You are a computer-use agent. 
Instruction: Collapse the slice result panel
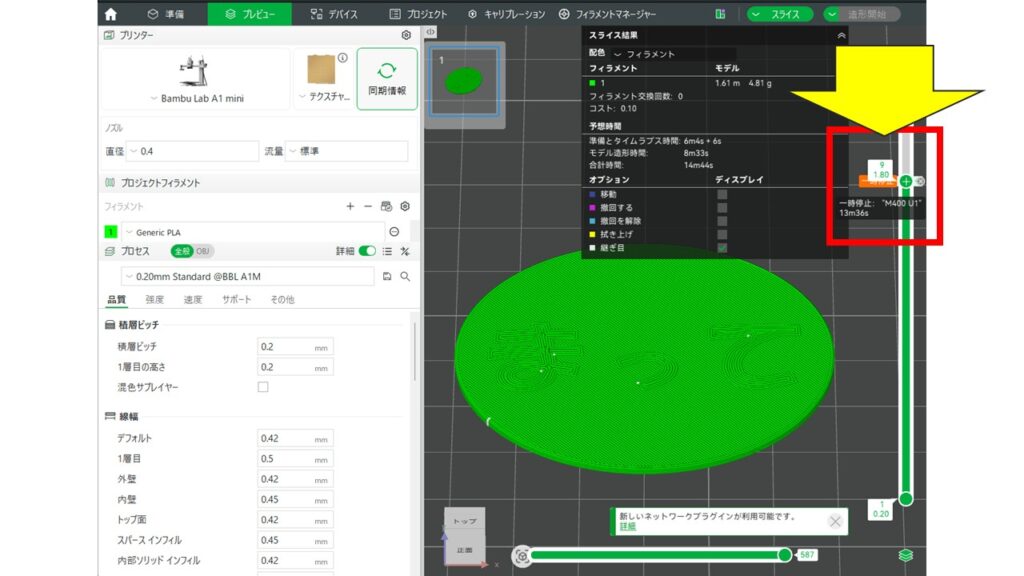click(x=841, y=35)
